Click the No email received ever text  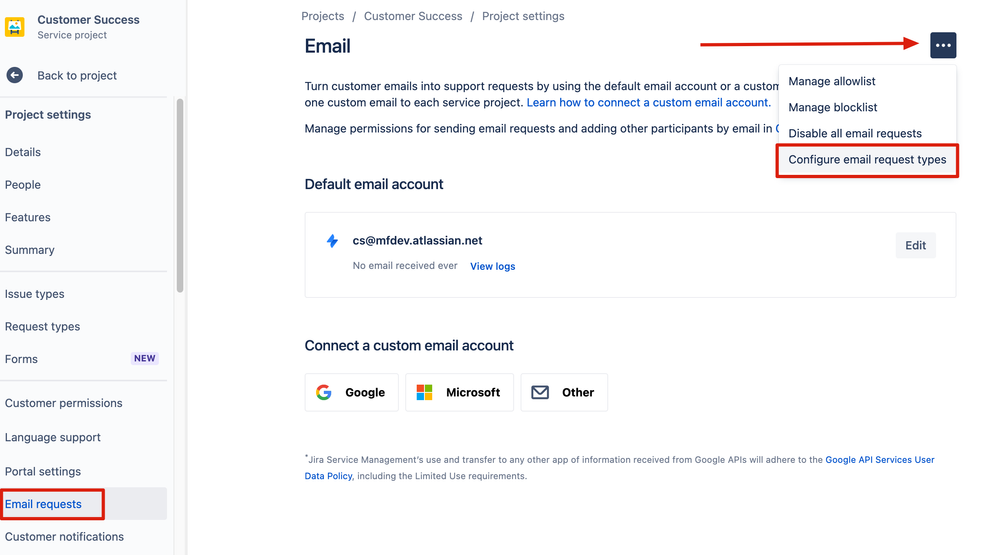coord(405,265)
